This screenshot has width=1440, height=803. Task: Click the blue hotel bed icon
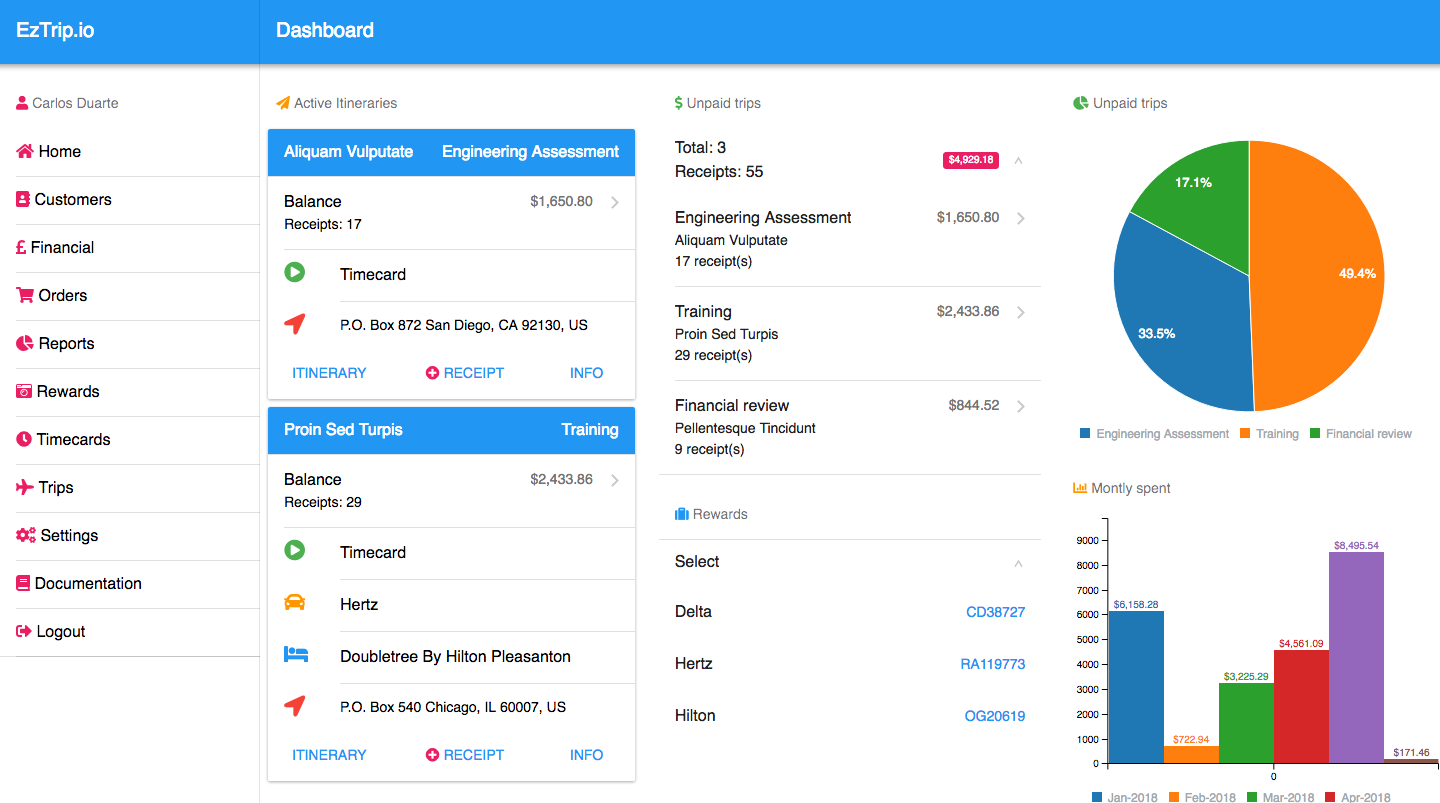[x=294, y=655]
